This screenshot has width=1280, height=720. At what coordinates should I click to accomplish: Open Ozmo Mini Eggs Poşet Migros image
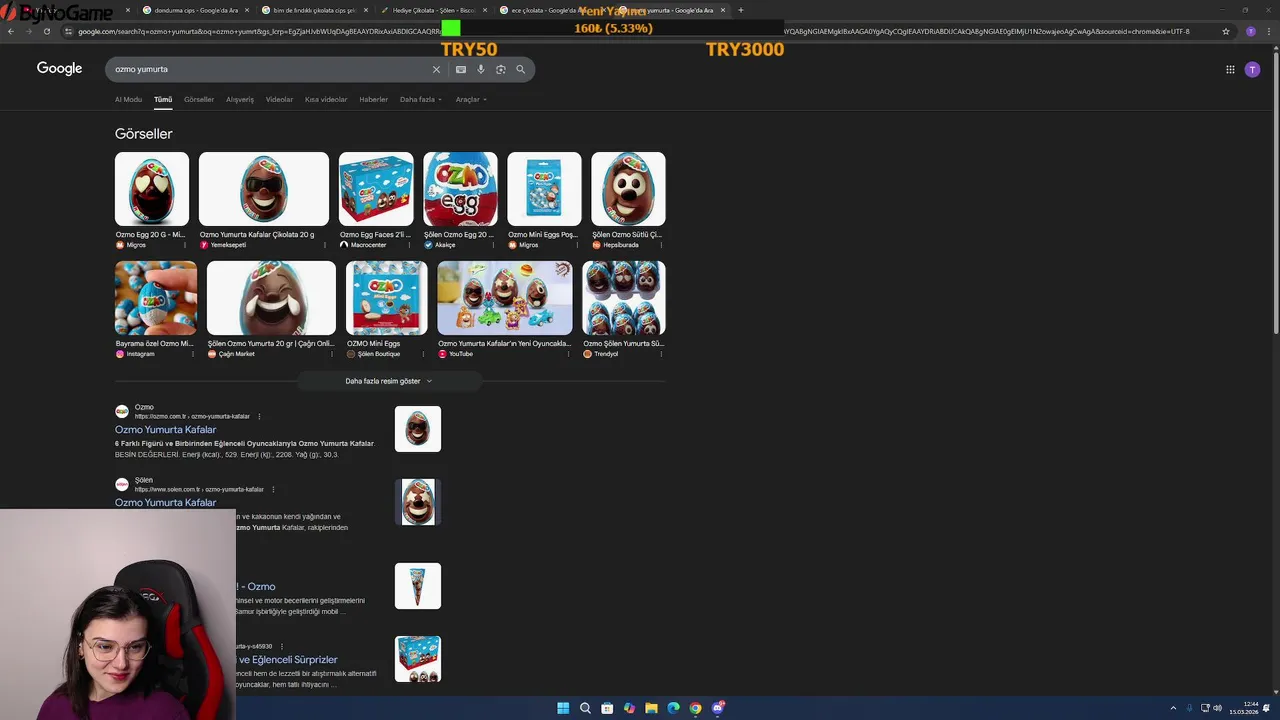(x=544, y=189)
